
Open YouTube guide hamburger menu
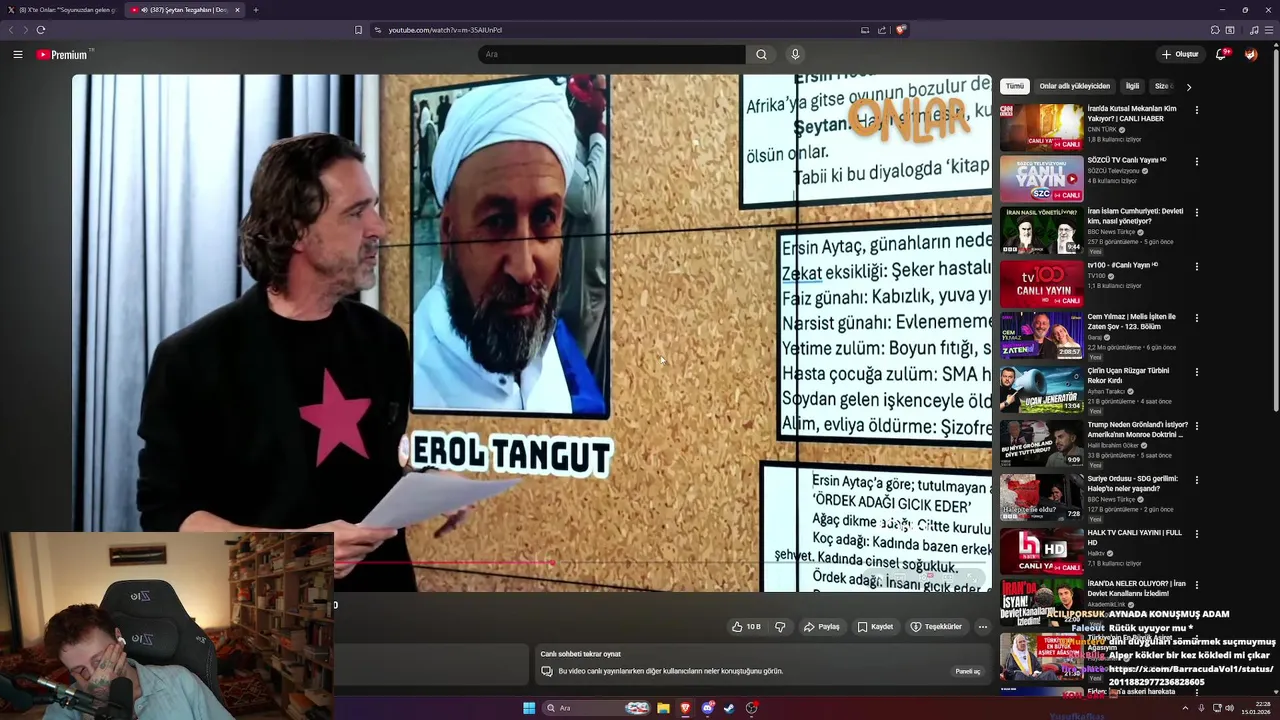coord(18,54)
